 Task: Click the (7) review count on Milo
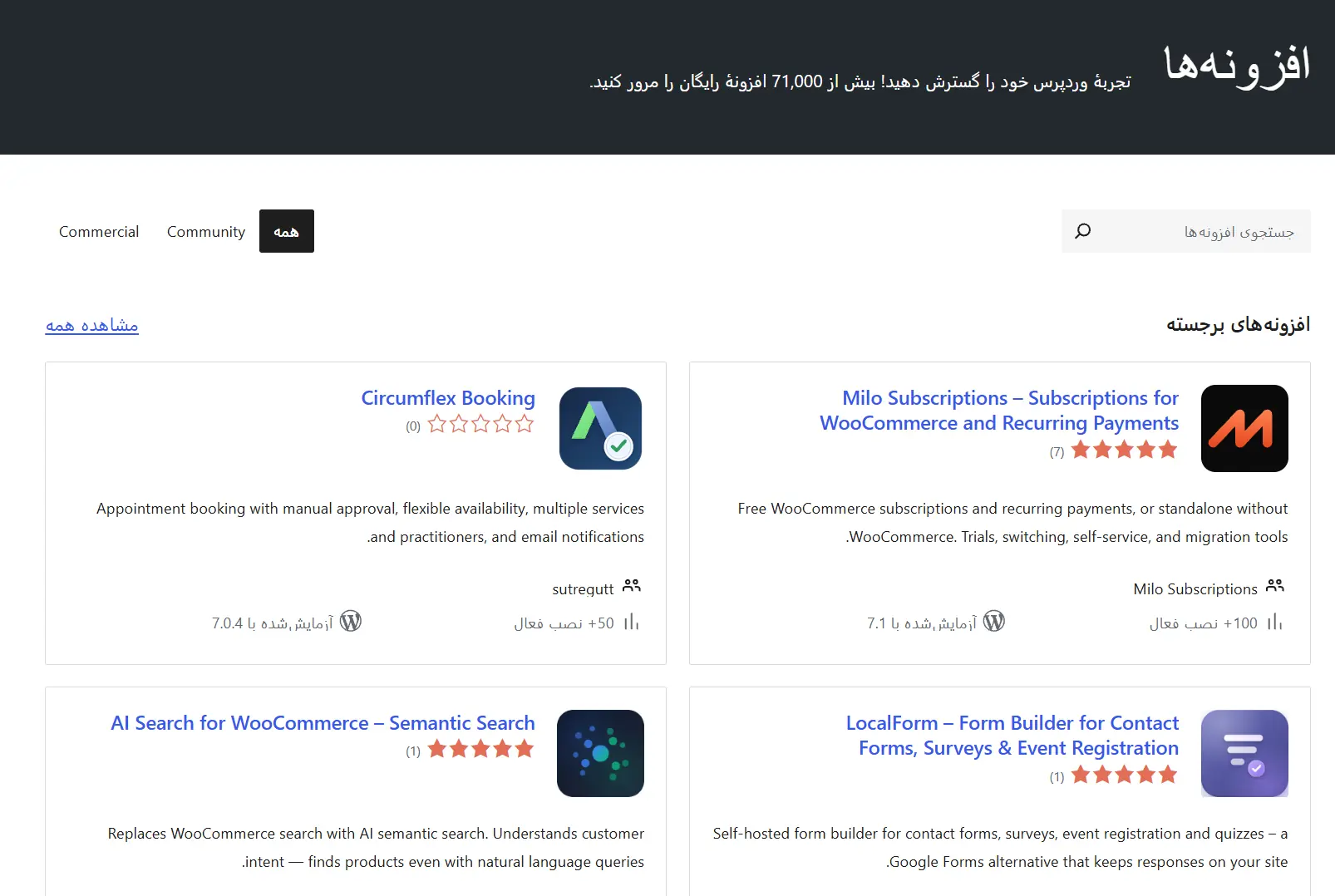coord(1057,452)
